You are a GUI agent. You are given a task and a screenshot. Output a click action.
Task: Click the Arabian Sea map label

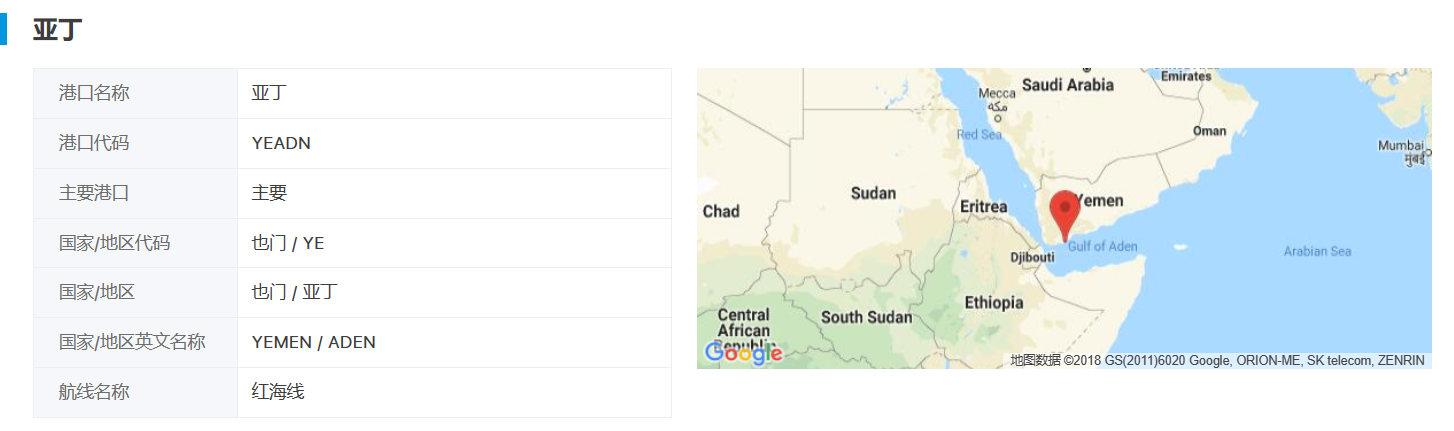pos(1317,251)
